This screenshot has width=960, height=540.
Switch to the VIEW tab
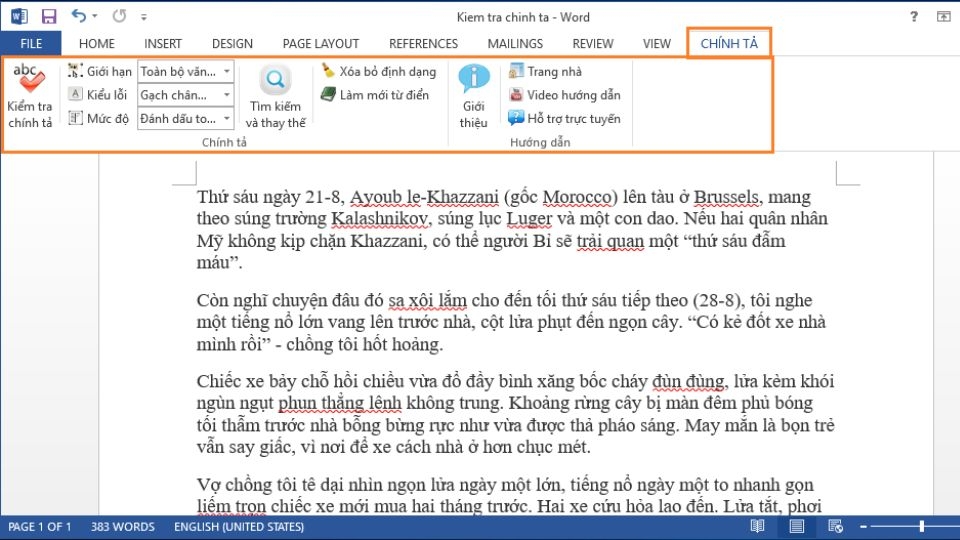[657, 43]
